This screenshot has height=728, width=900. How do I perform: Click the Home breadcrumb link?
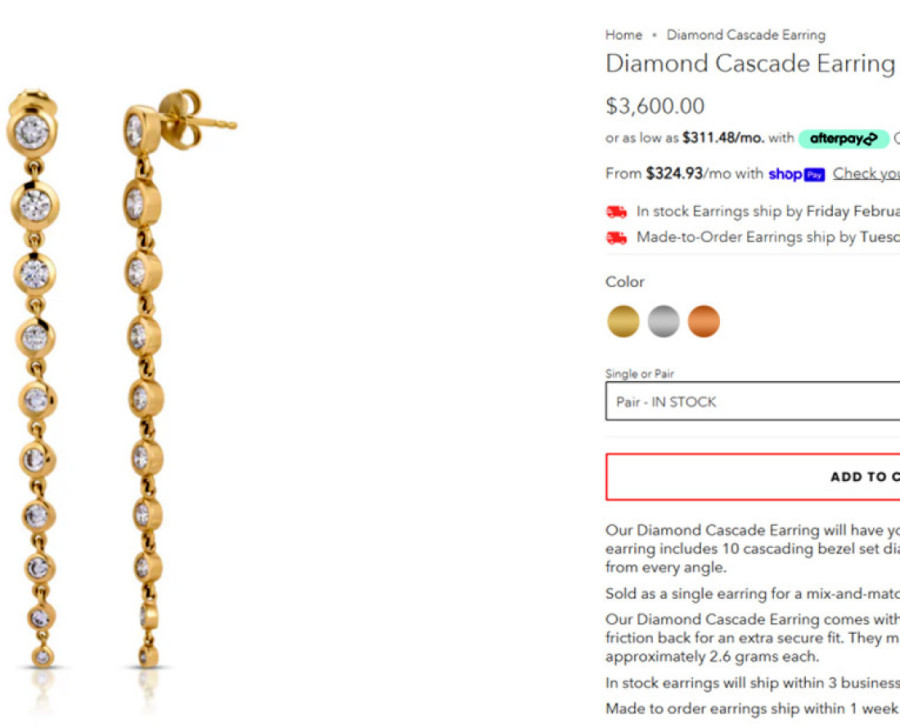coord(623,35)
